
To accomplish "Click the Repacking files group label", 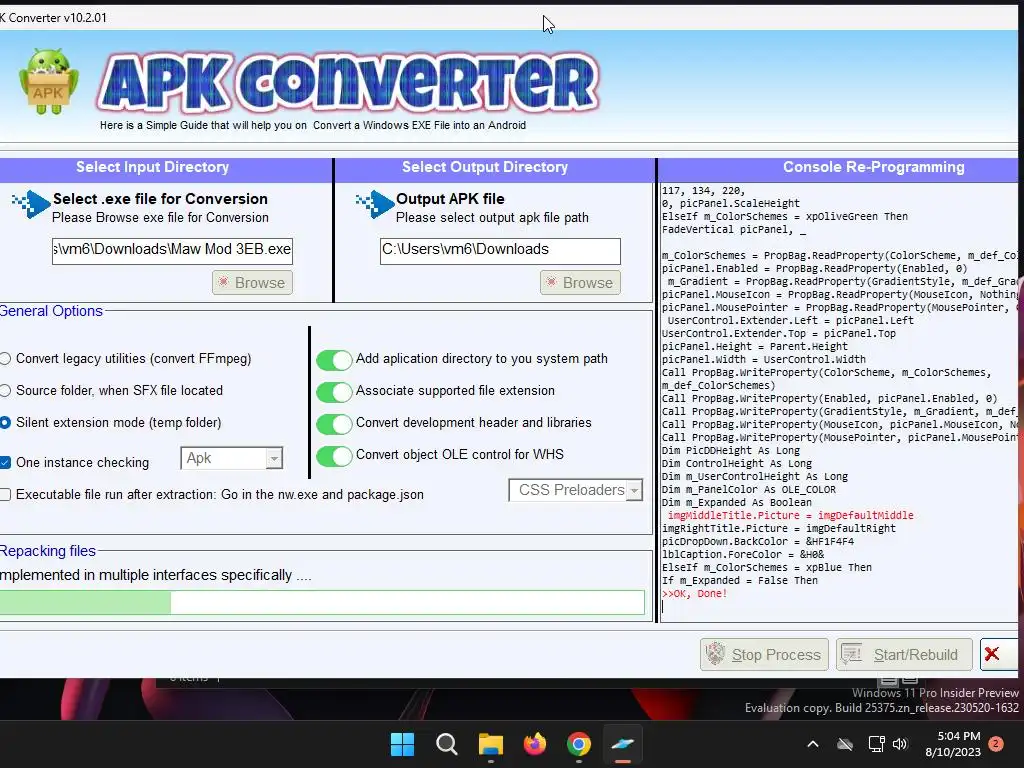I will click(48, 551).
